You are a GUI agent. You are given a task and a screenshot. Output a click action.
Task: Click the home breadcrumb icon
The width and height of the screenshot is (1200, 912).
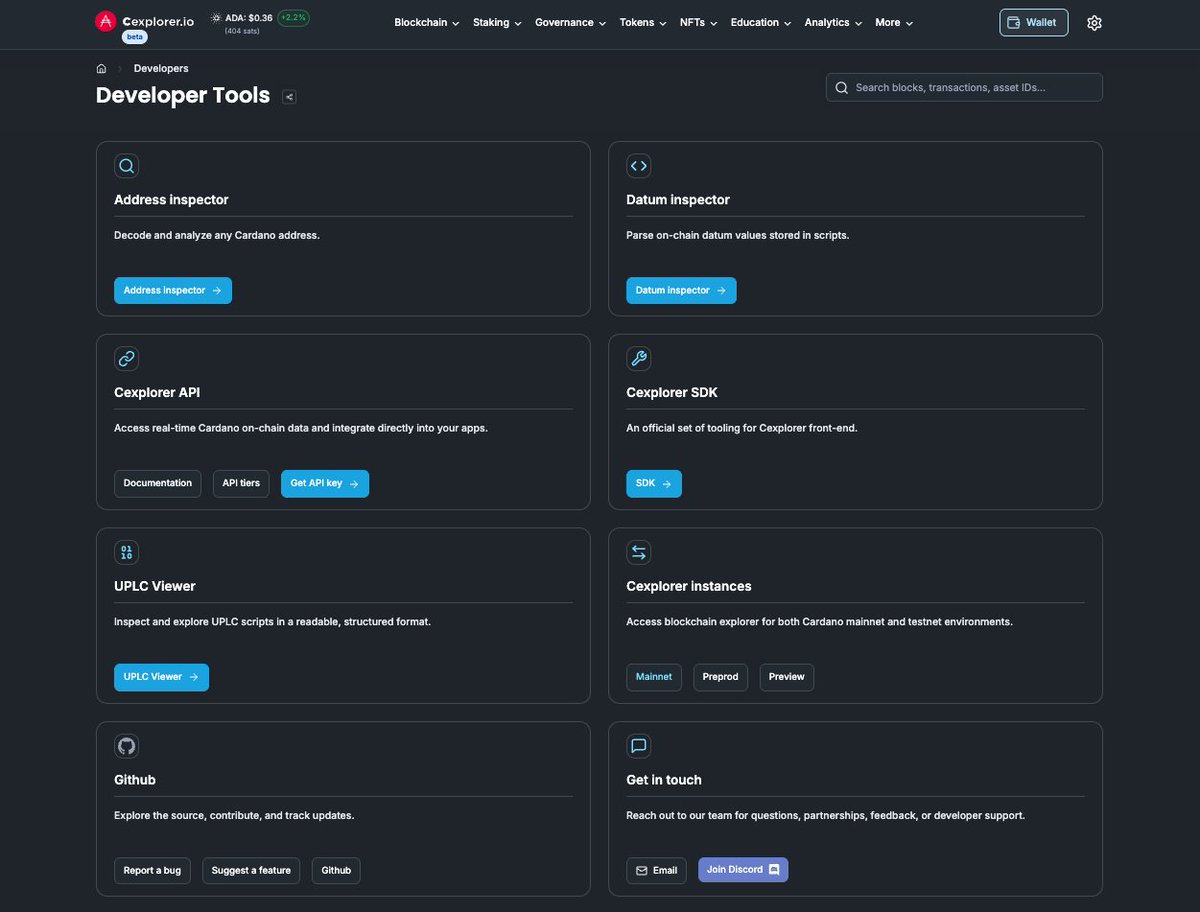pos(101,68)
